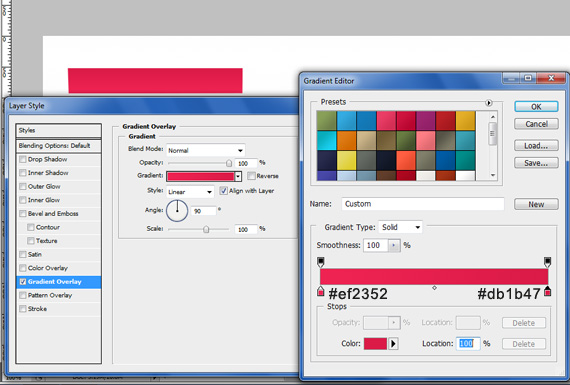570x385 pixels.
Task: Click the gradient Name input field
Action: 423,204
